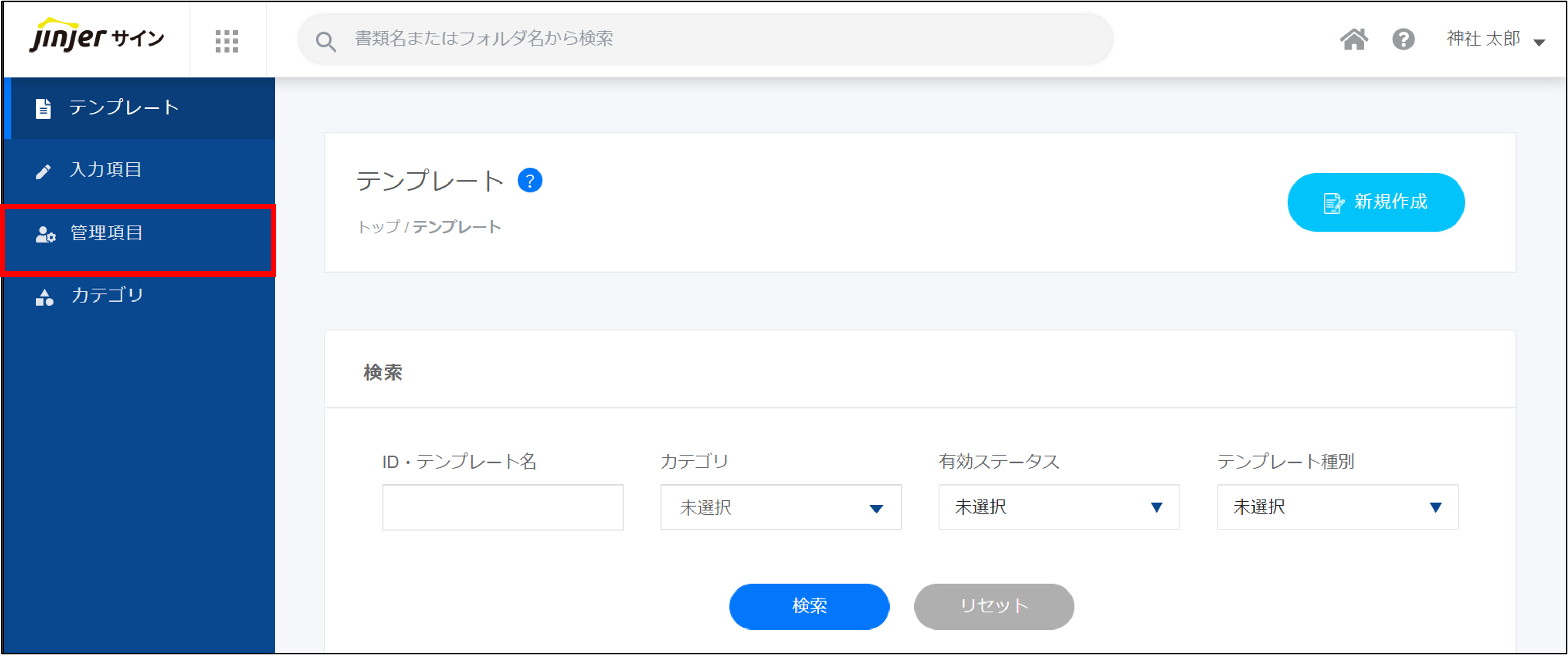Open help question mark in header
This screenshot has height=655, width=1568.
point(1403,40)
